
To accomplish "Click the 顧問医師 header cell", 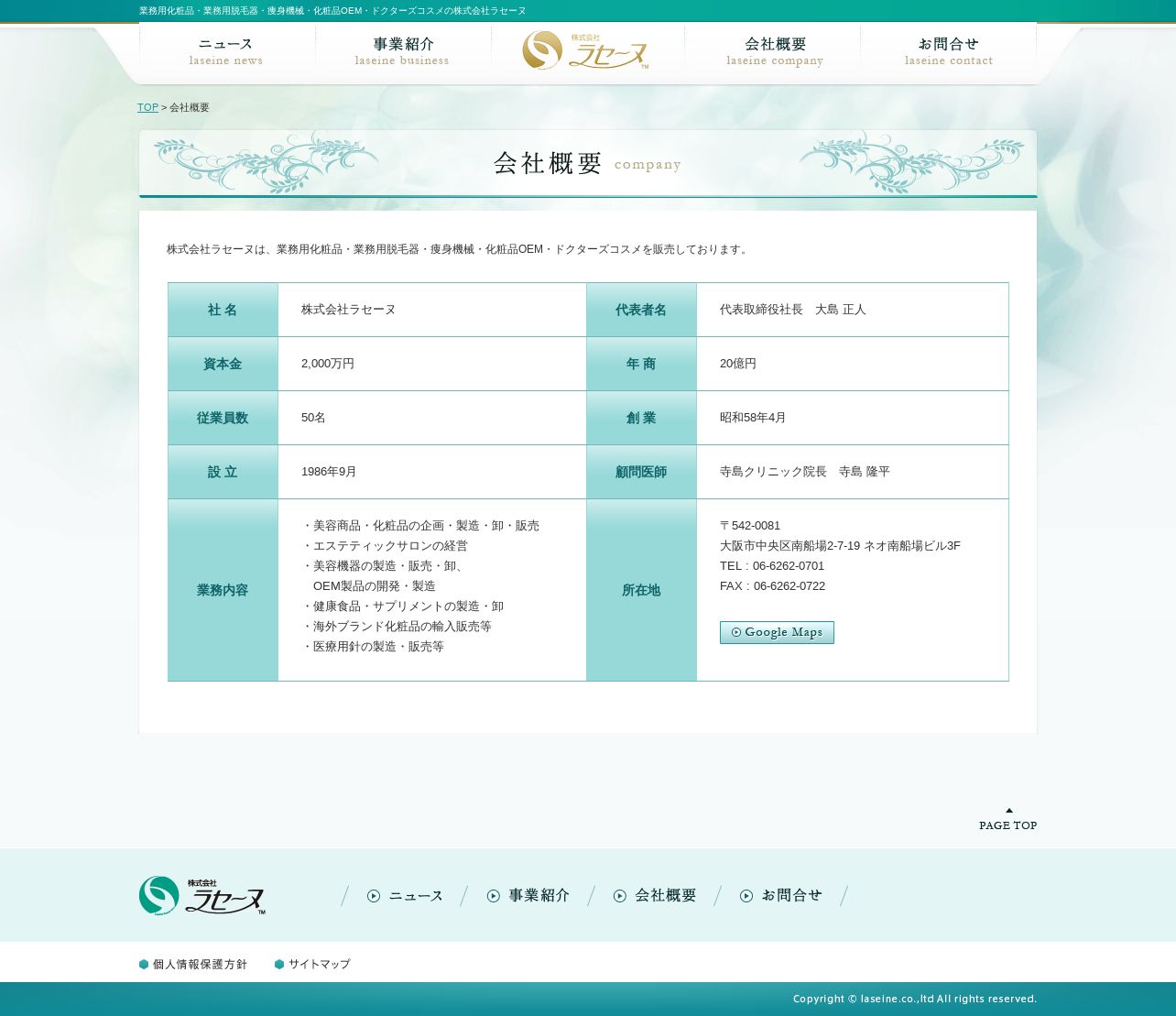I will [641, 472].
